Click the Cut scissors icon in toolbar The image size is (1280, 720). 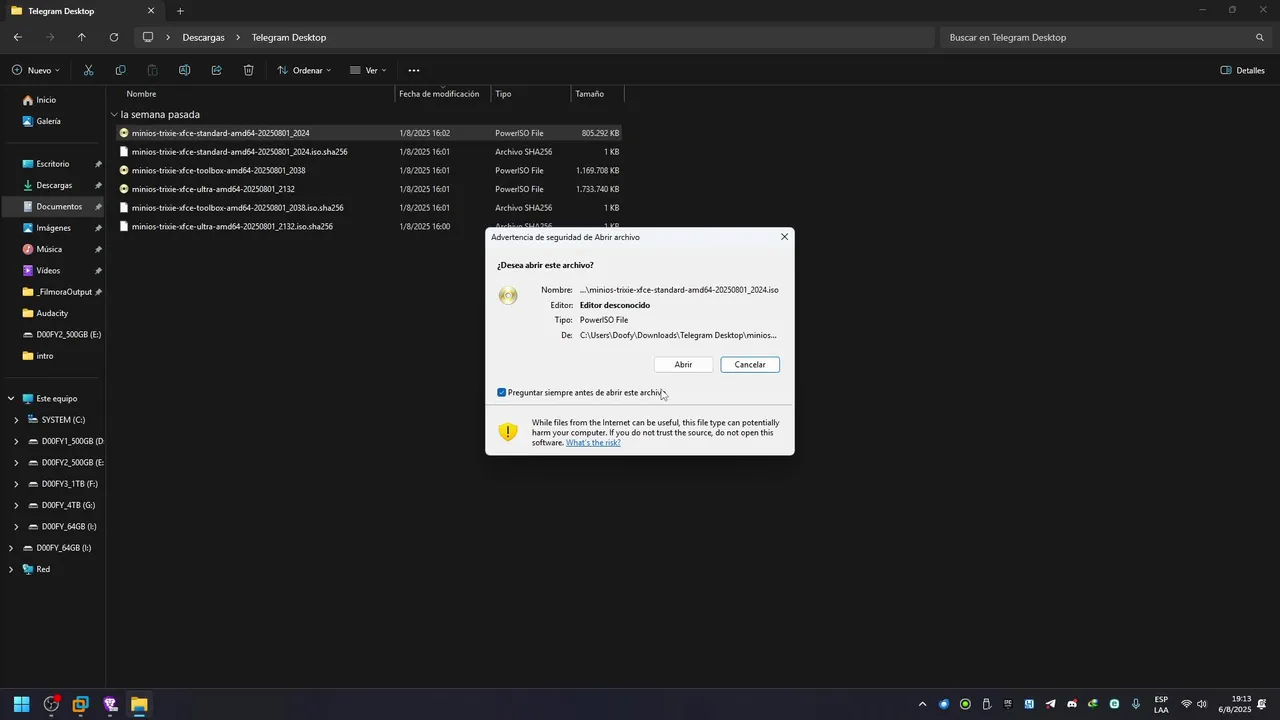point(88,70)
